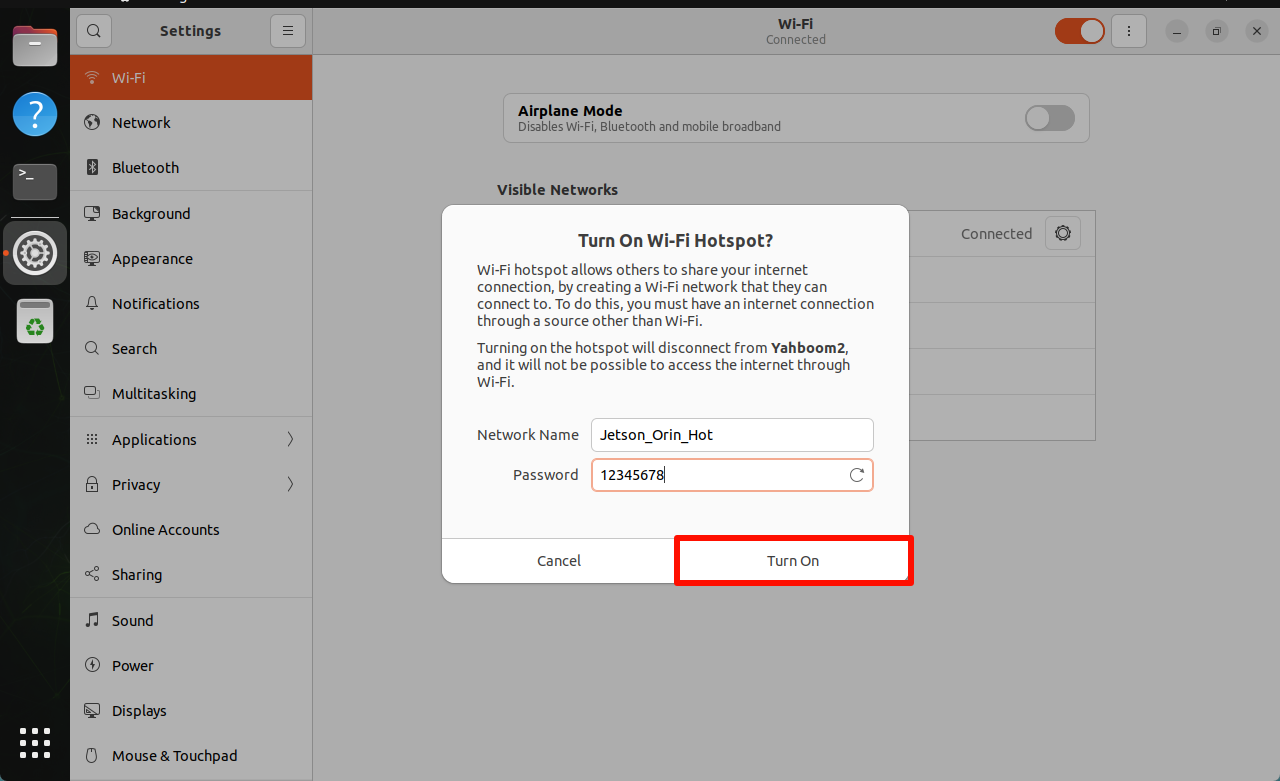Confirm hotspot with Turn On button
This screenshot has width=1280, height=781.
[793, 561]
